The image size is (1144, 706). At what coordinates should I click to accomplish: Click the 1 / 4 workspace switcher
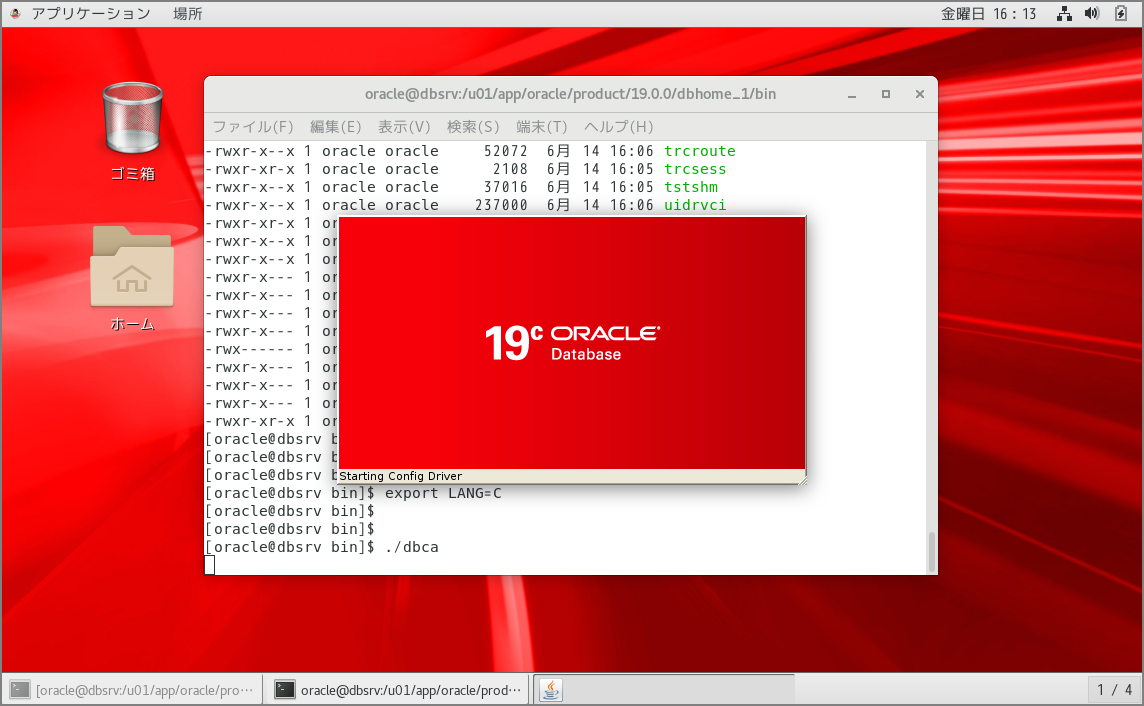(1114, 689)
